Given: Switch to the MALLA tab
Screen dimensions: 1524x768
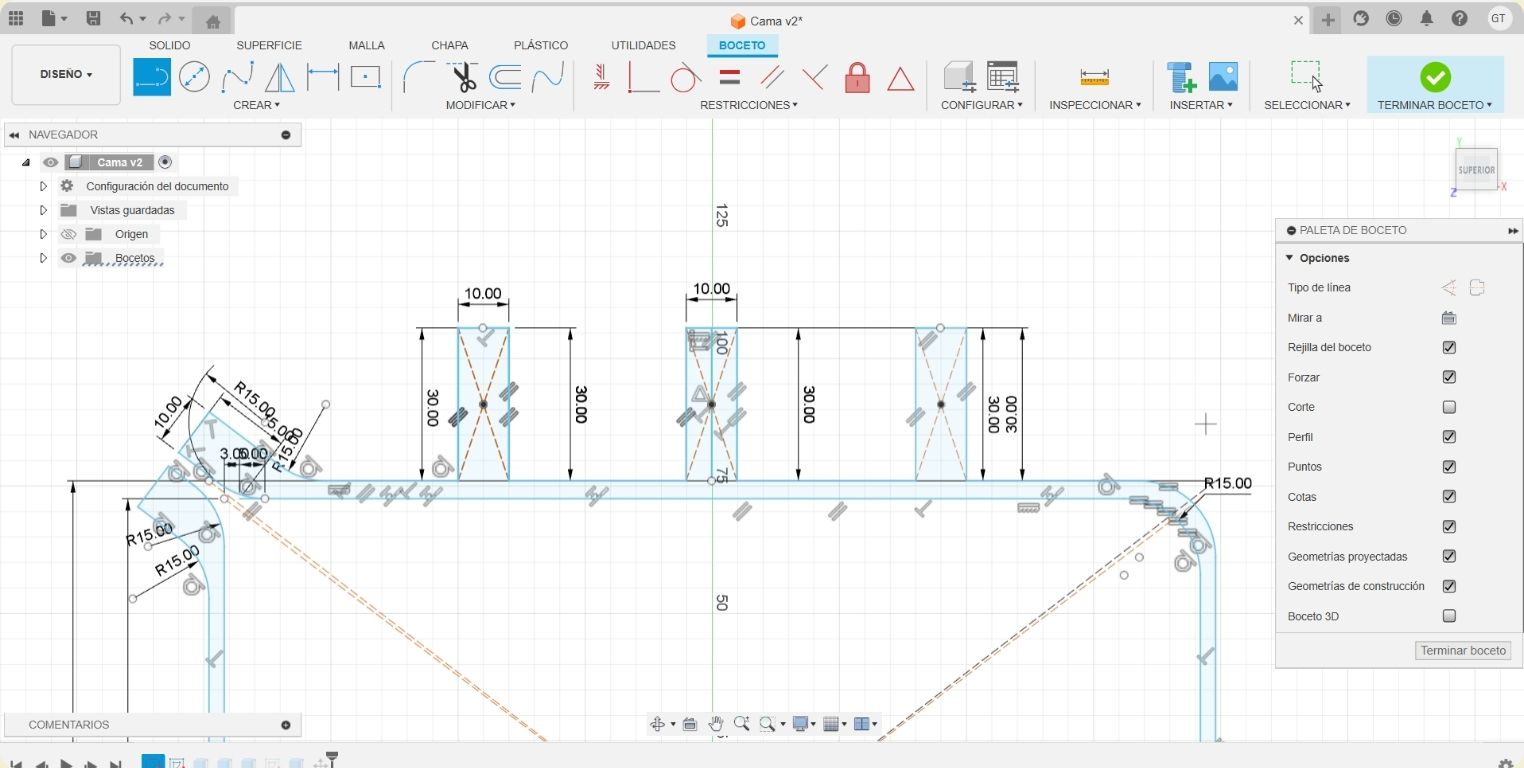Looking at the screenshot, I should (367, 45).
